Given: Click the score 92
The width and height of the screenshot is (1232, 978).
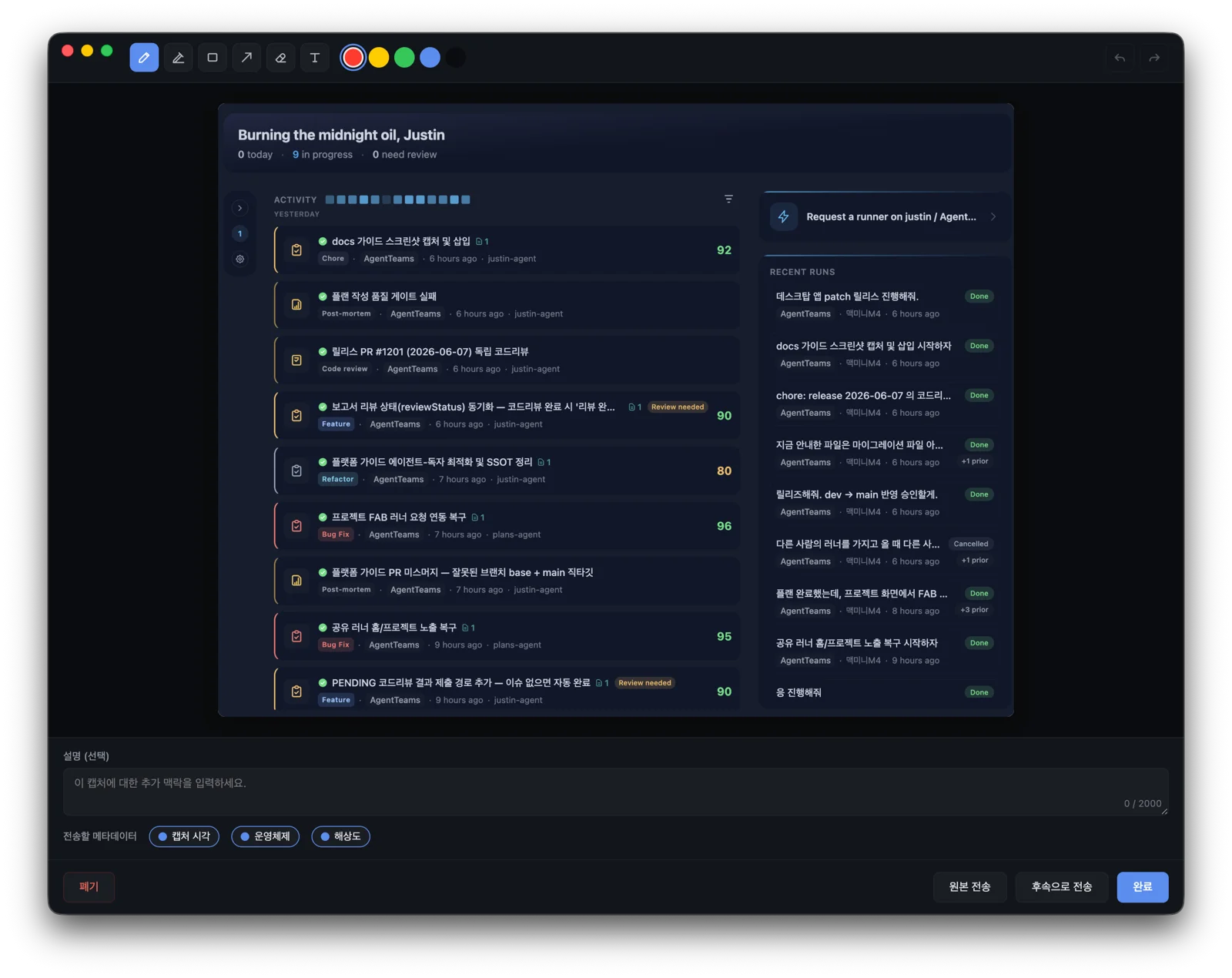Looking at the screenshot, I should click(x=724, y=250).
